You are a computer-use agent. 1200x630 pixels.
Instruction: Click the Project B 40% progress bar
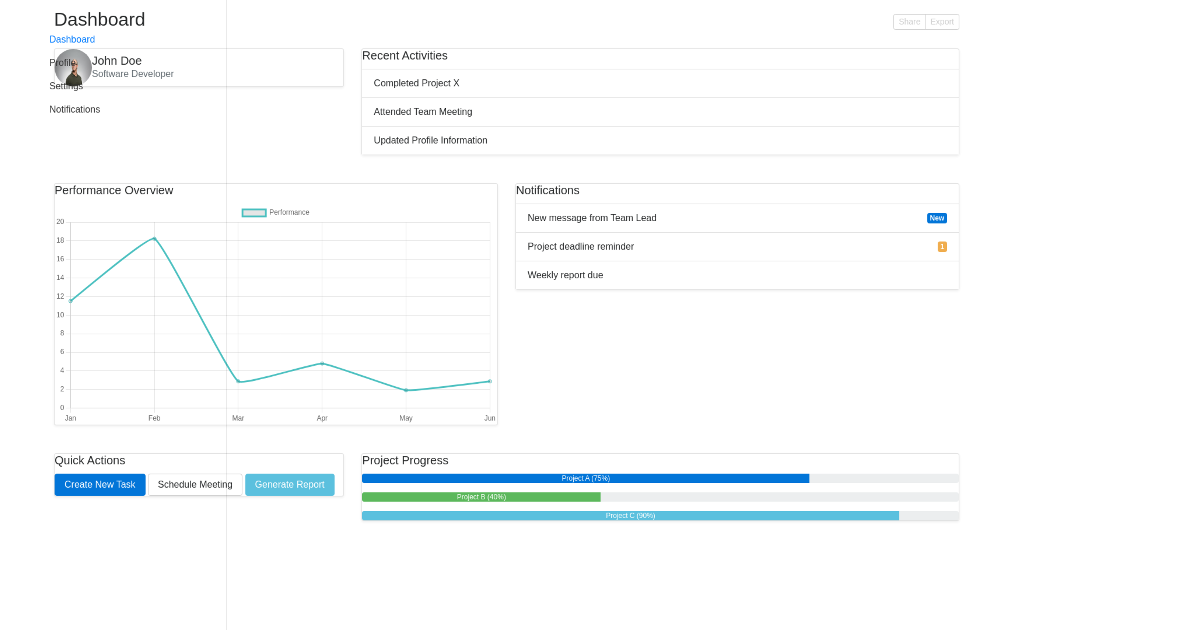pos(480,497)
